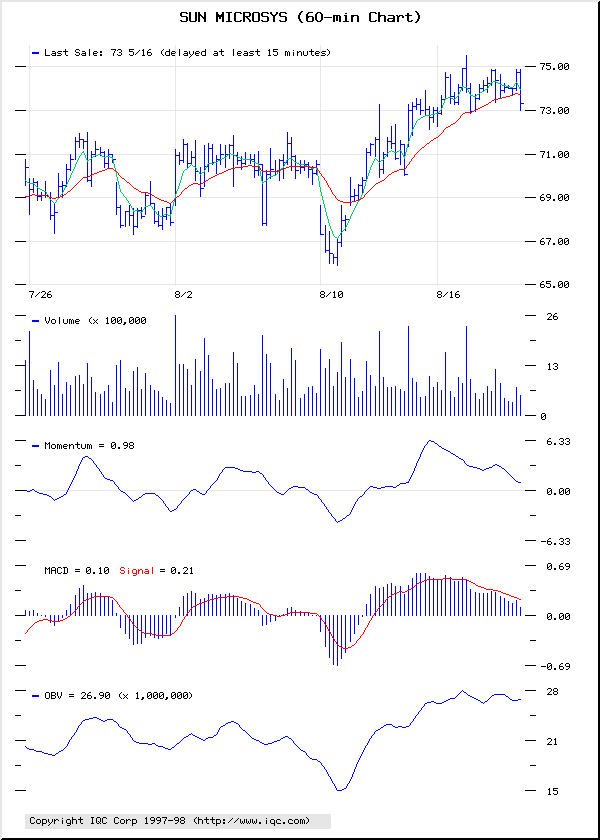Viewport: 600px width, 840px height.
Task: Click the Volume (x 100,000 legend label
Action: click(95, 320)
